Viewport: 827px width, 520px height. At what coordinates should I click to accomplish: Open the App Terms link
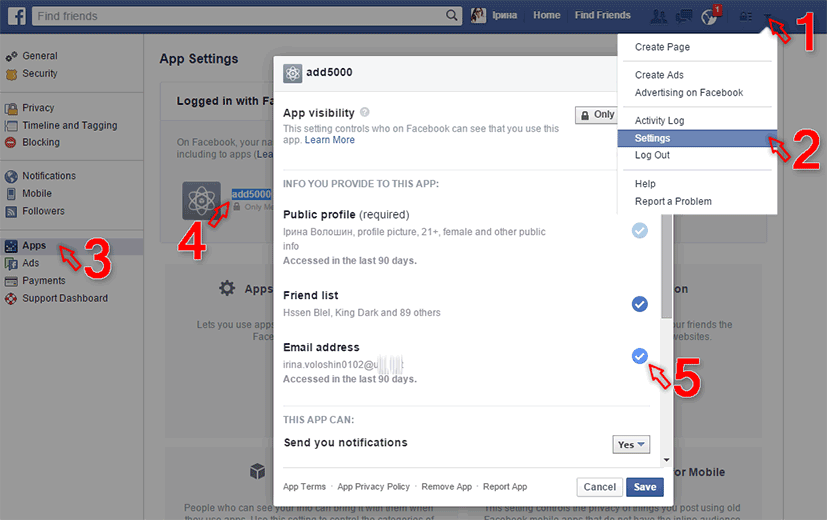[x=304, y=486]
